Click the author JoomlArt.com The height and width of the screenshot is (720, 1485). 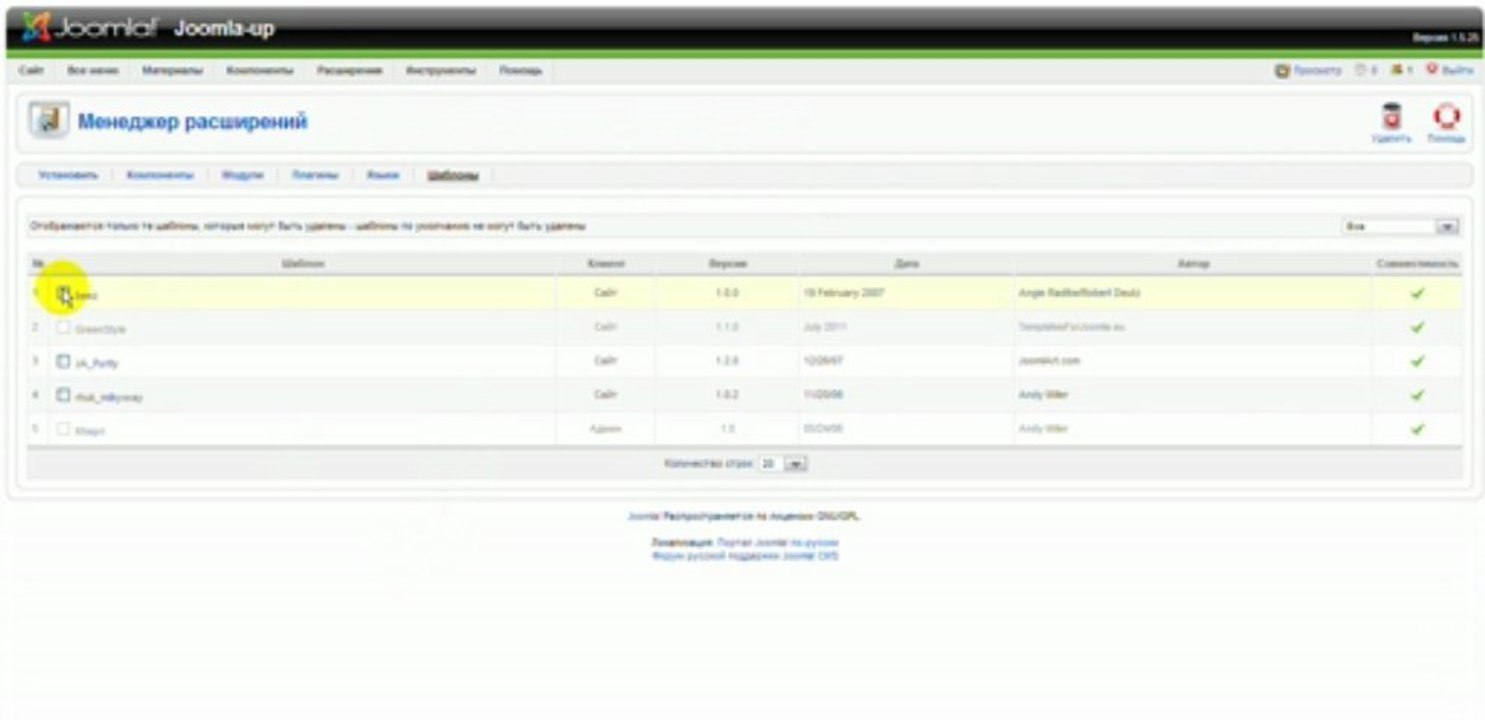1049,361
